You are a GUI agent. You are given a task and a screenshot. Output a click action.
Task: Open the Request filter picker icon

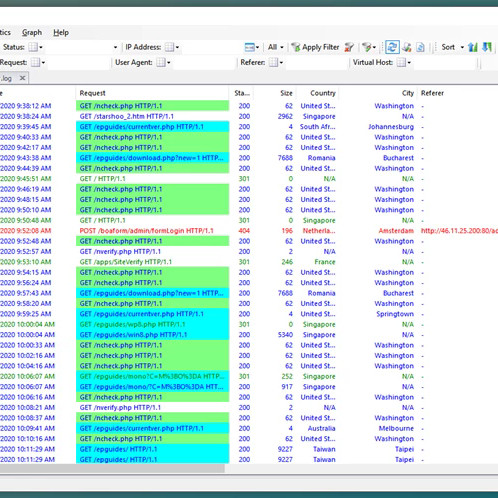point(35,62)
